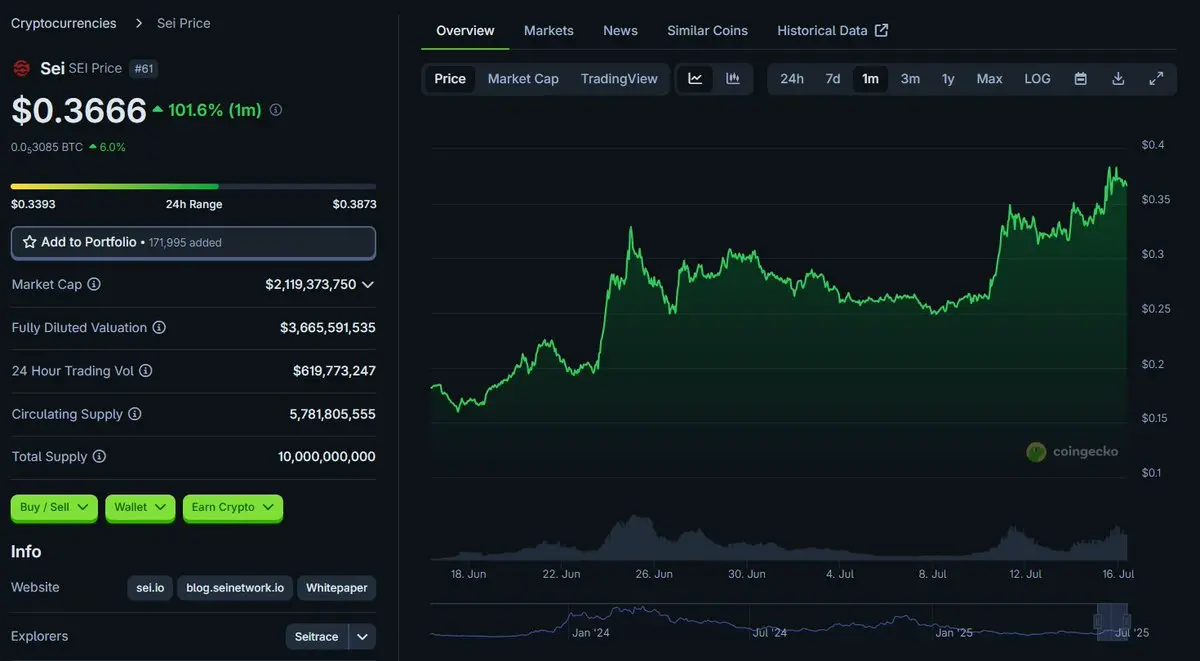Image resolution: width=1200 pixels, height=661 pixels.
Task: Expand the Market Cap value chevron
Action: (x=368, y=285)
